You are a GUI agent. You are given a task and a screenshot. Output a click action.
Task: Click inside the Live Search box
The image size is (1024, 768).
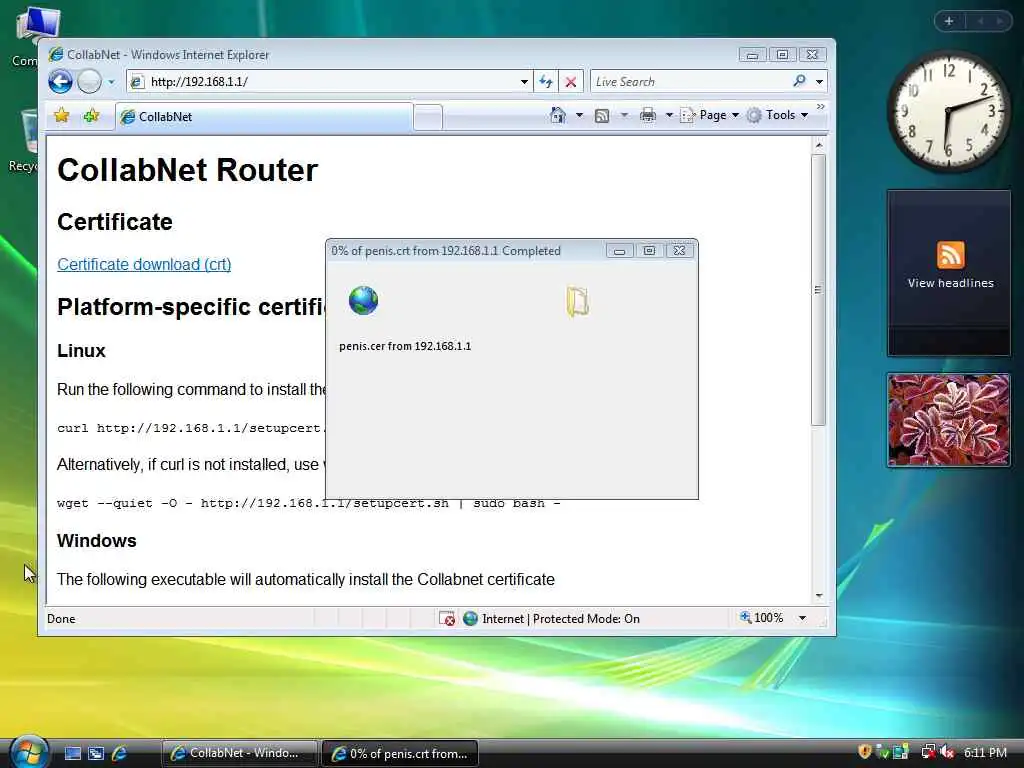[689, 82]
